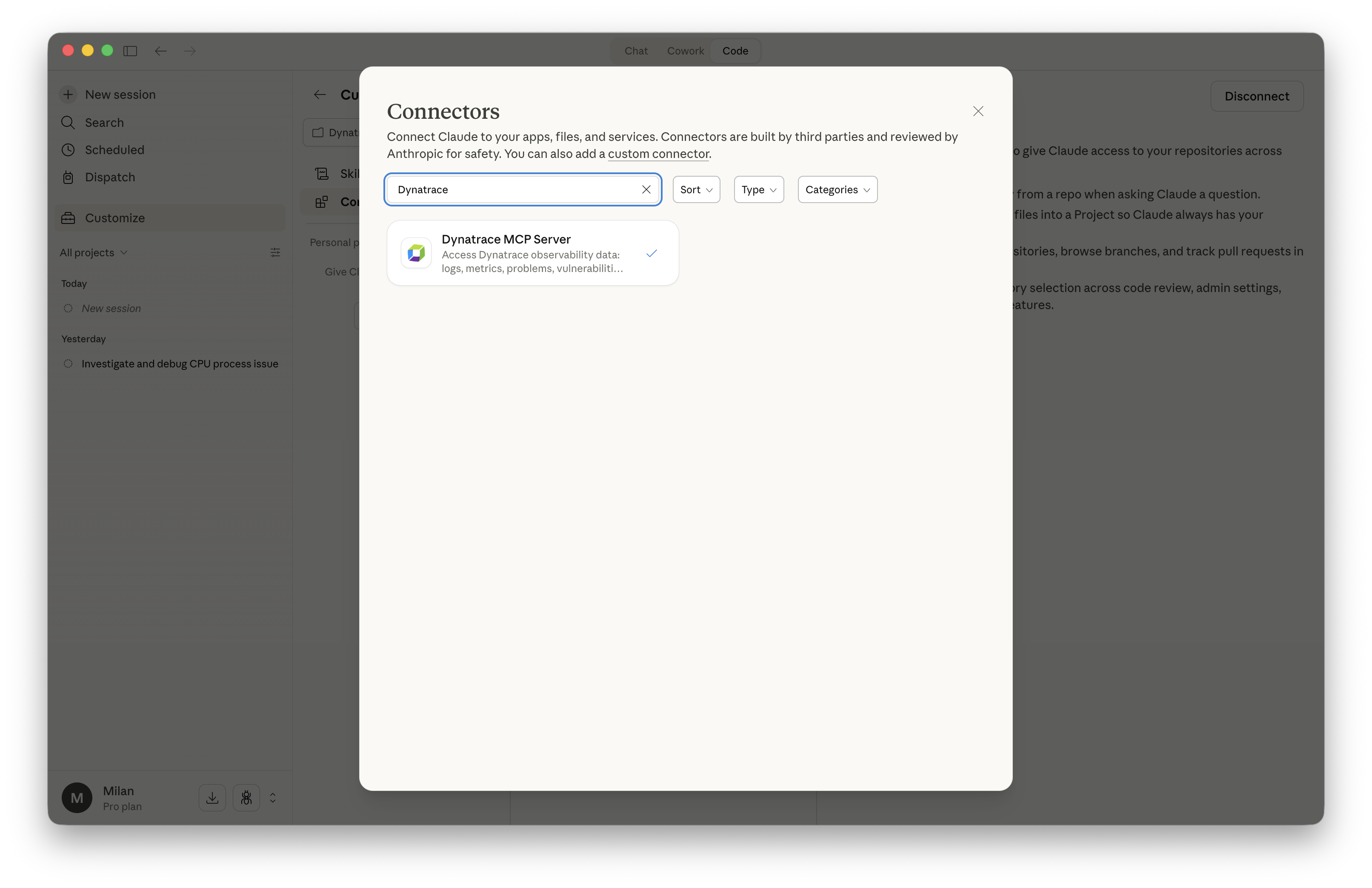Select the New session entry under Today
1372x888 pixels.
[111, 309]
